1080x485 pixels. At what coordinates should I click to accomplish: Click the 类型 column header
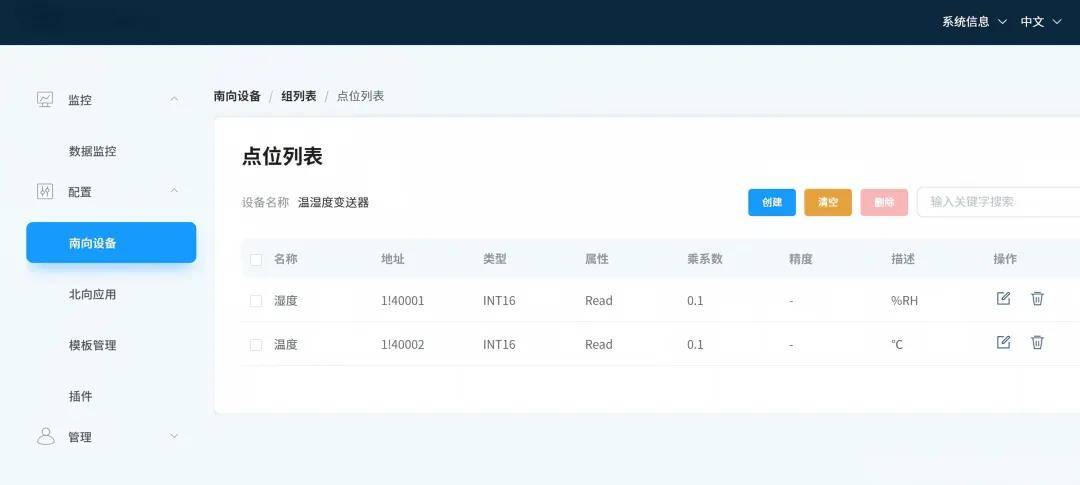click(495, 259)
